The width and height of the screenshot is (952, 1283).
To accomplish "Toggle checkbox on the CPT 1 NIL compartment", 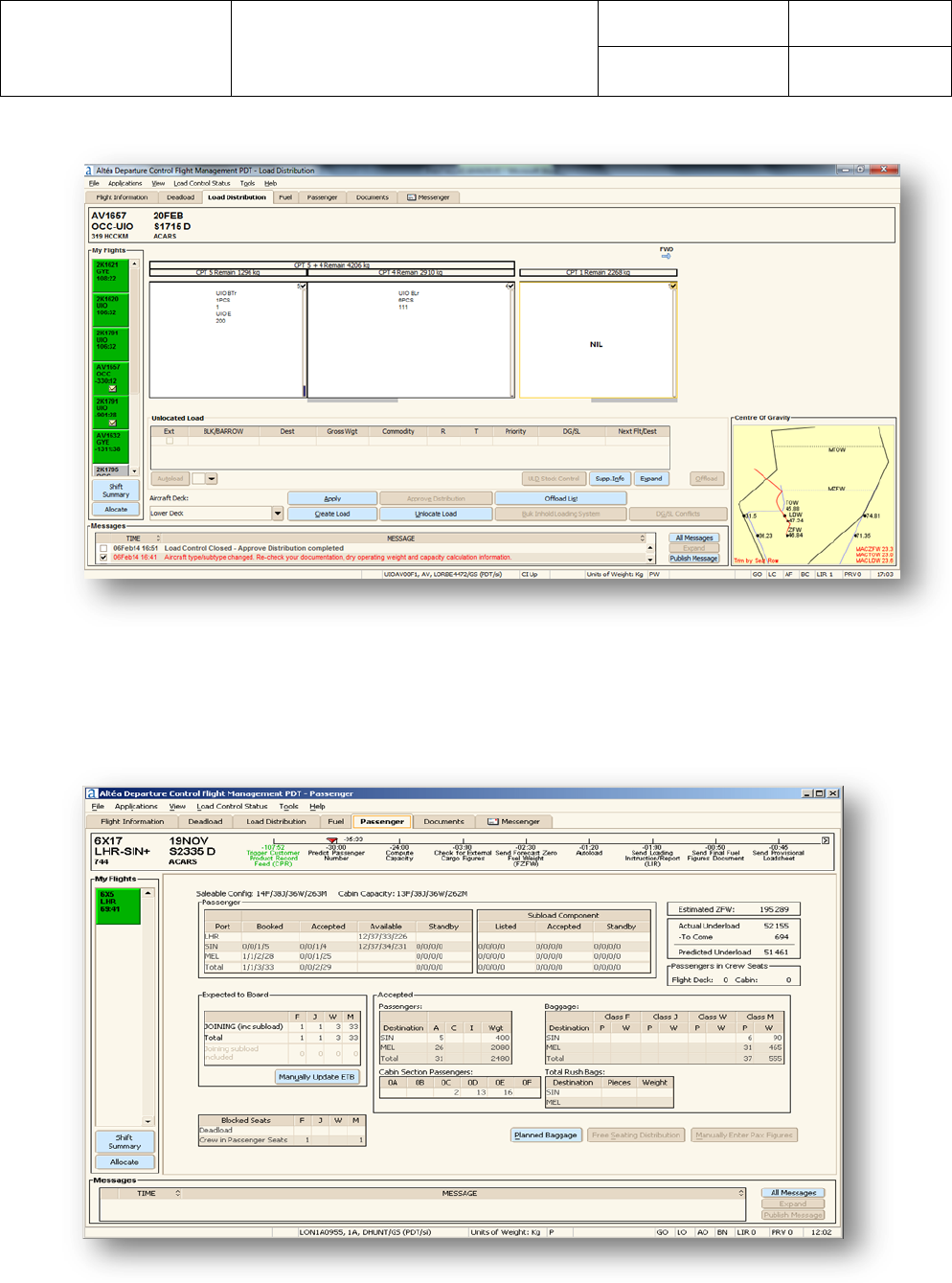I will pos(672,286).
